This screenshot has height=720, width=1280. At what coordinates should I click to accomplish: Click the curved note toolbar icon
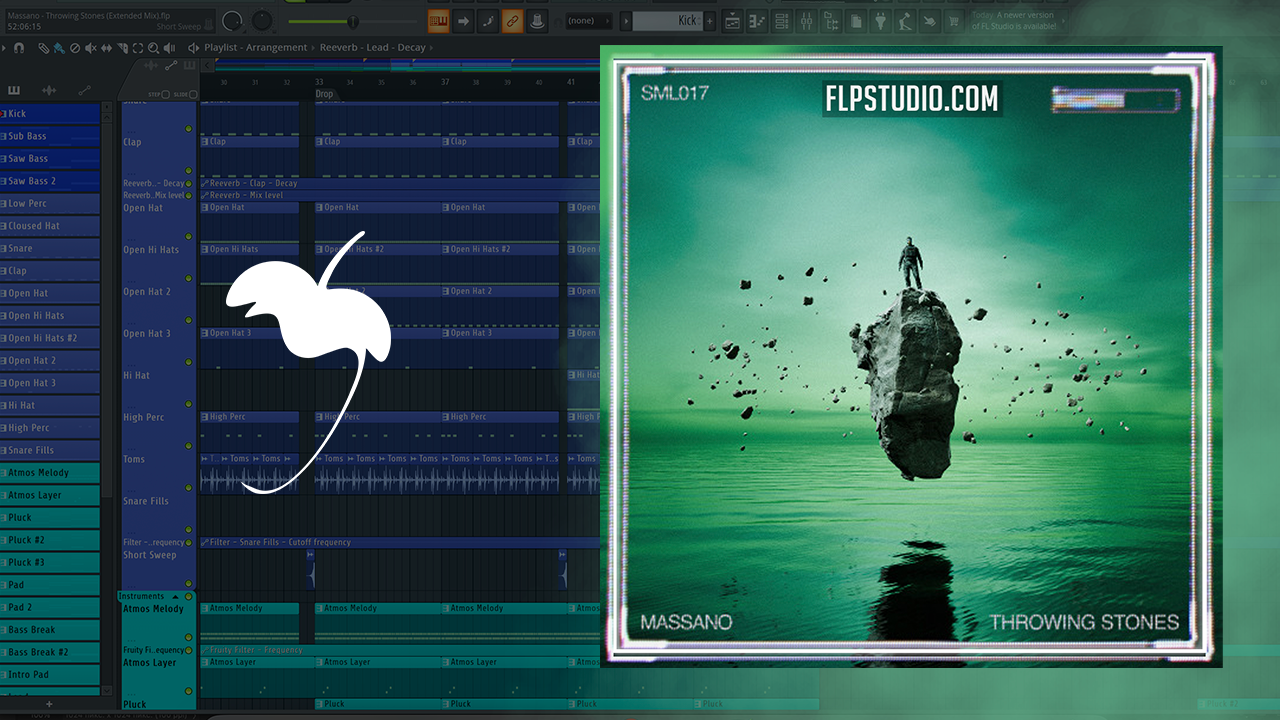[x=487, y=20]
